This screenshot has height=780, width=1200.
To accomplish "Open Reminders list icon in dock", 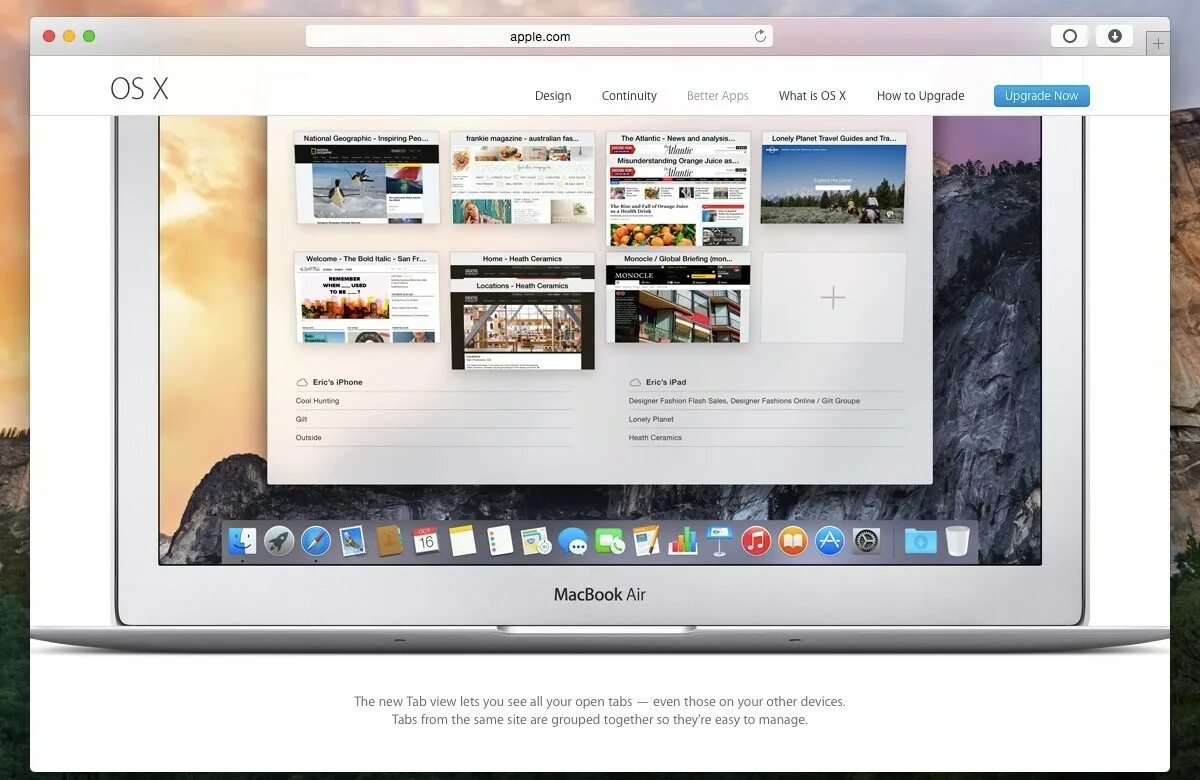I will [x=499, y=541].
